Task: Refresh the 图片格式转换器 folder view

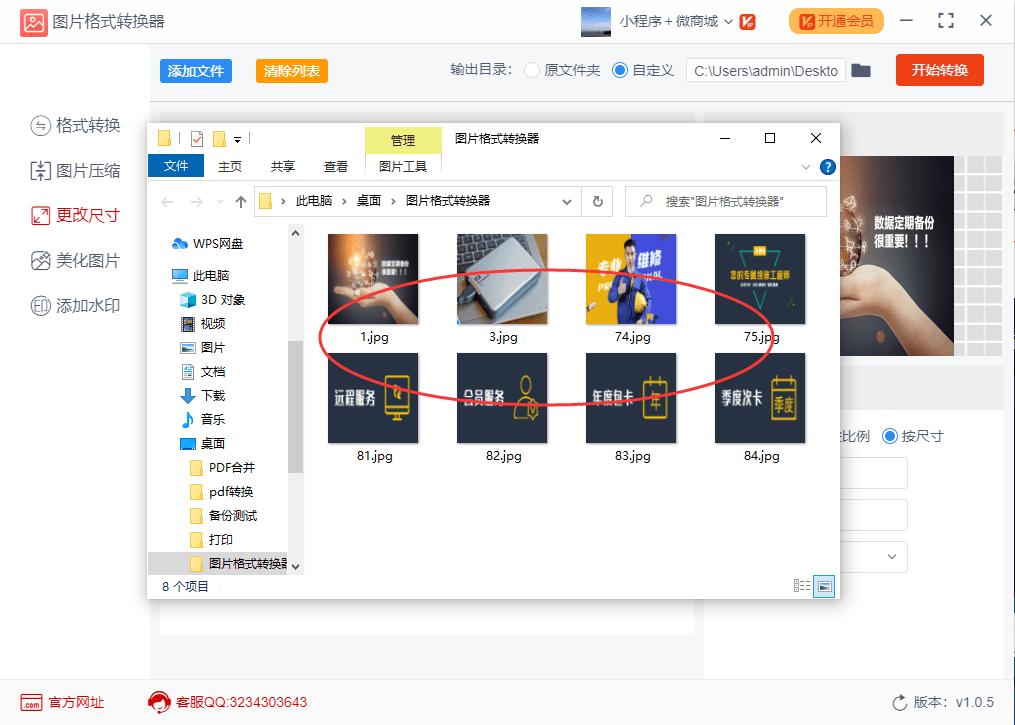Action: 597,201
